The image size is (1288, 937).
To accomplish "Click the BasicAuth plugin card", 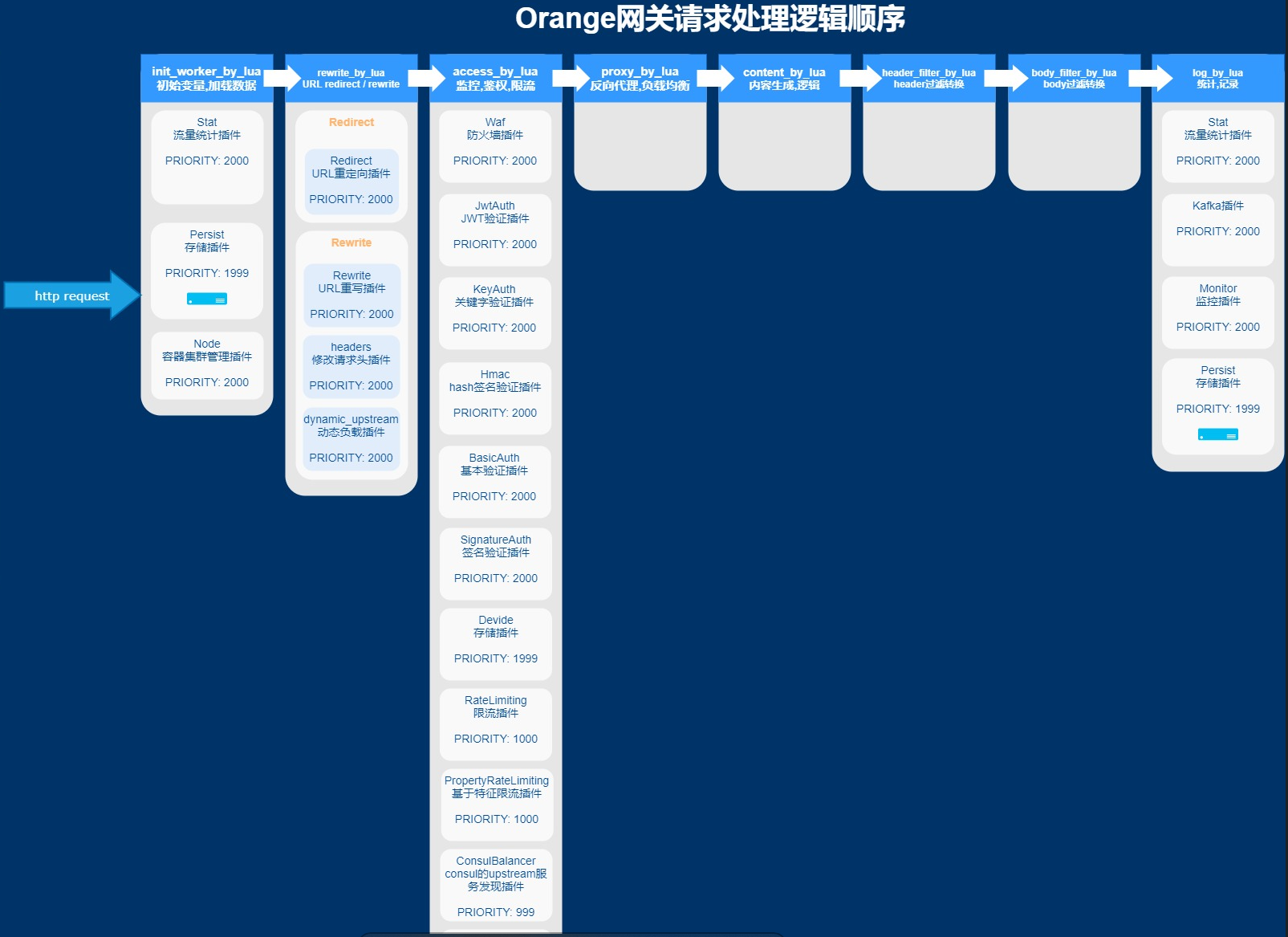I will (x=495, y=483).
